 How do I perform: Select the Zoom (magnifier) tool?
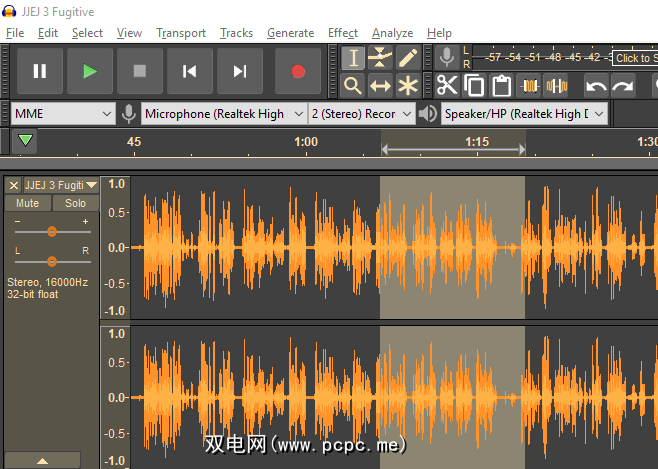(x=353, y=86)
